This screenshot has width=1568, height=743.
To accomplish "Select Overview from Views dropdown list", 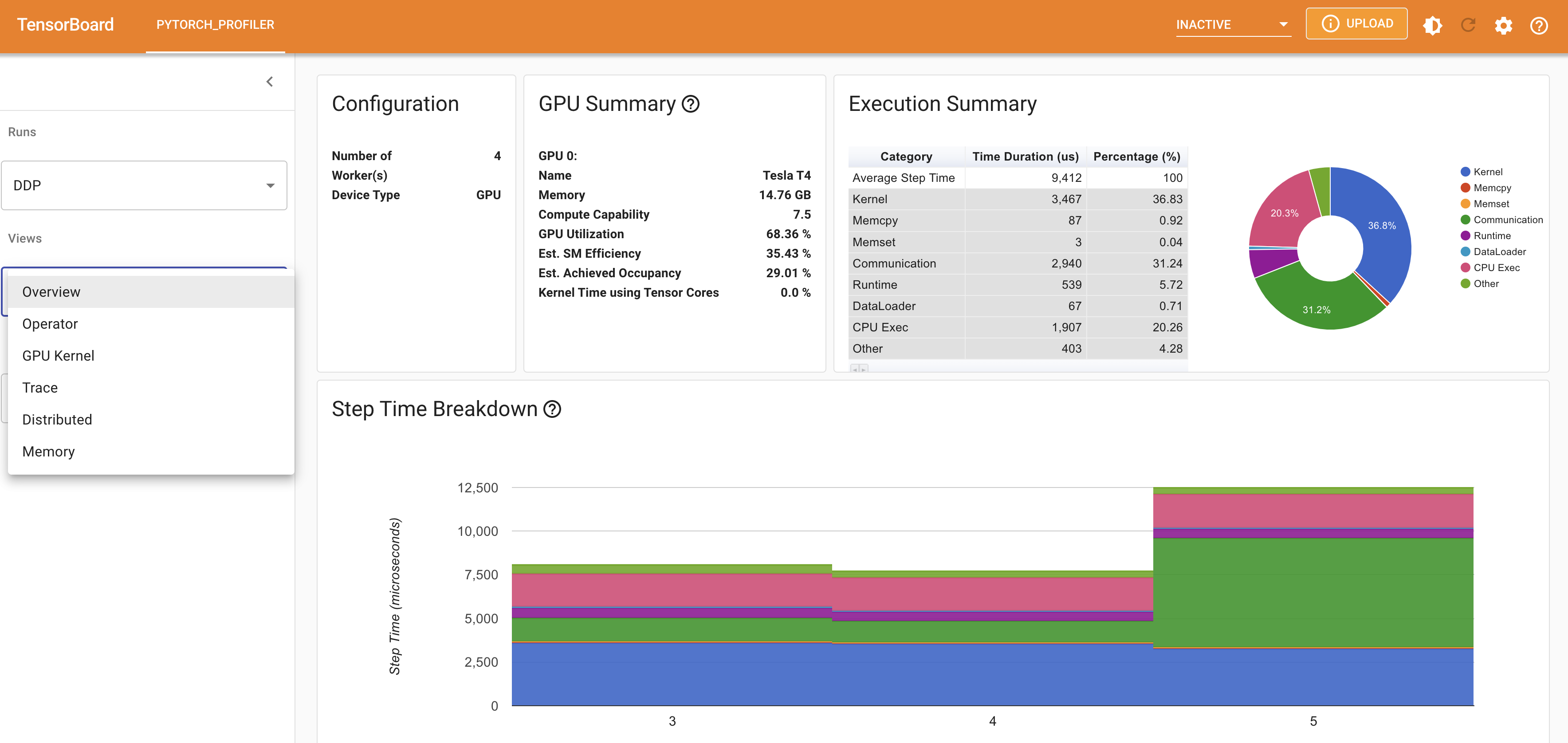I will point(51,292).
